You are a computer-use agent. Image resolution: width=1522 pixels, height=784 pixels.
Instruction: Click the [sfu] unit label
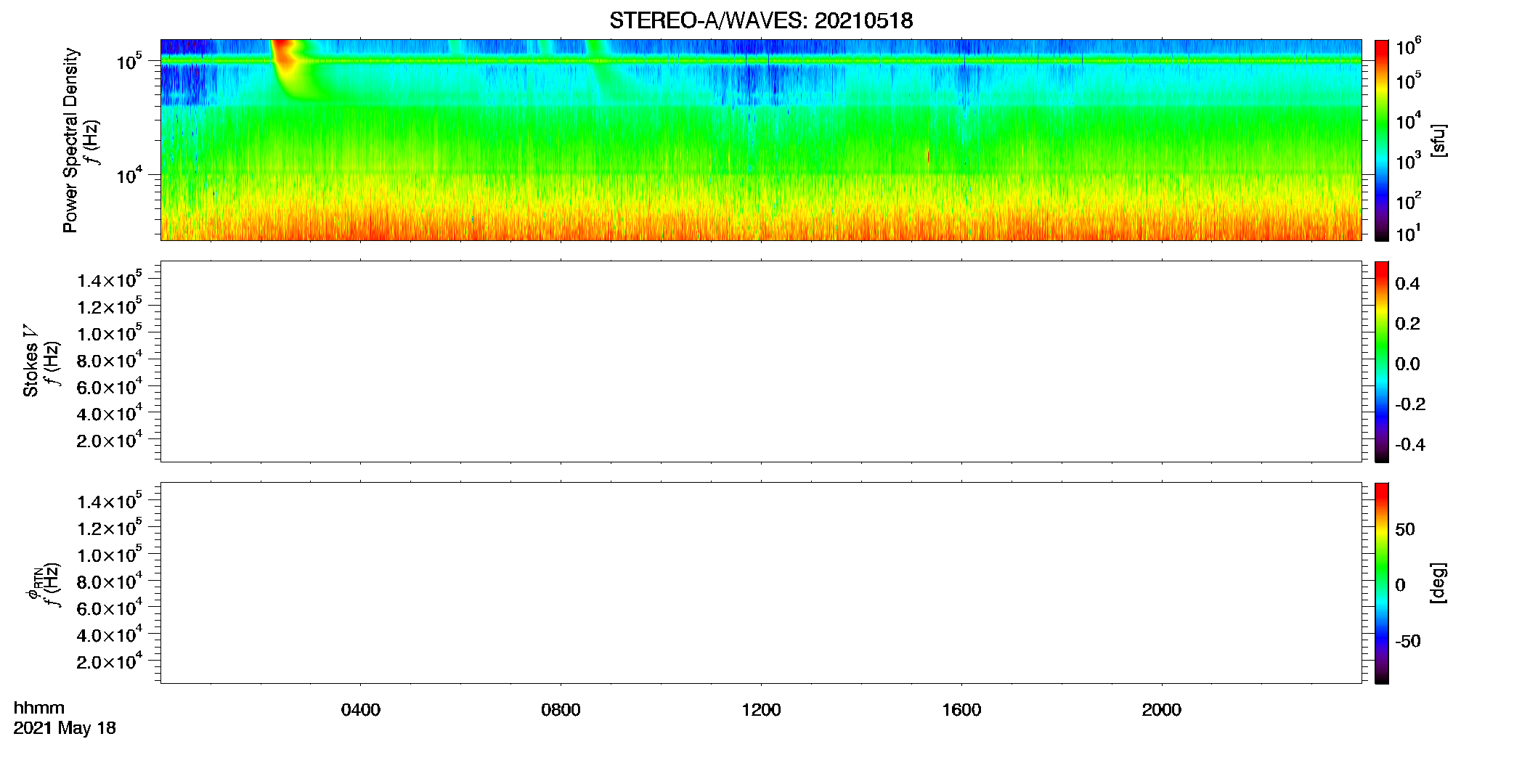1438,140
